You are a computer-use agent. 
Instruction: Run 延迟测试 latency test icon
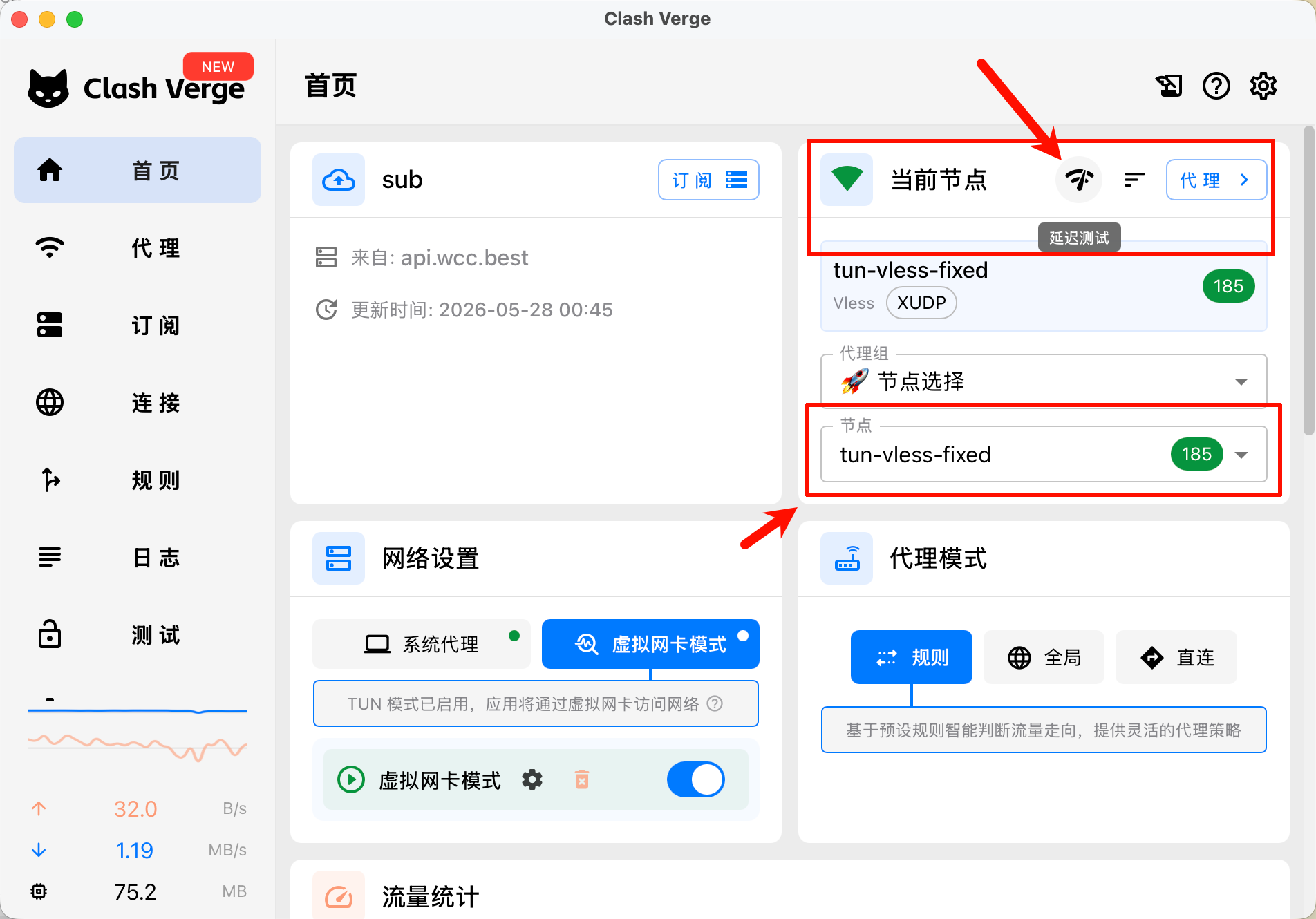click(x=1079, y=180)
